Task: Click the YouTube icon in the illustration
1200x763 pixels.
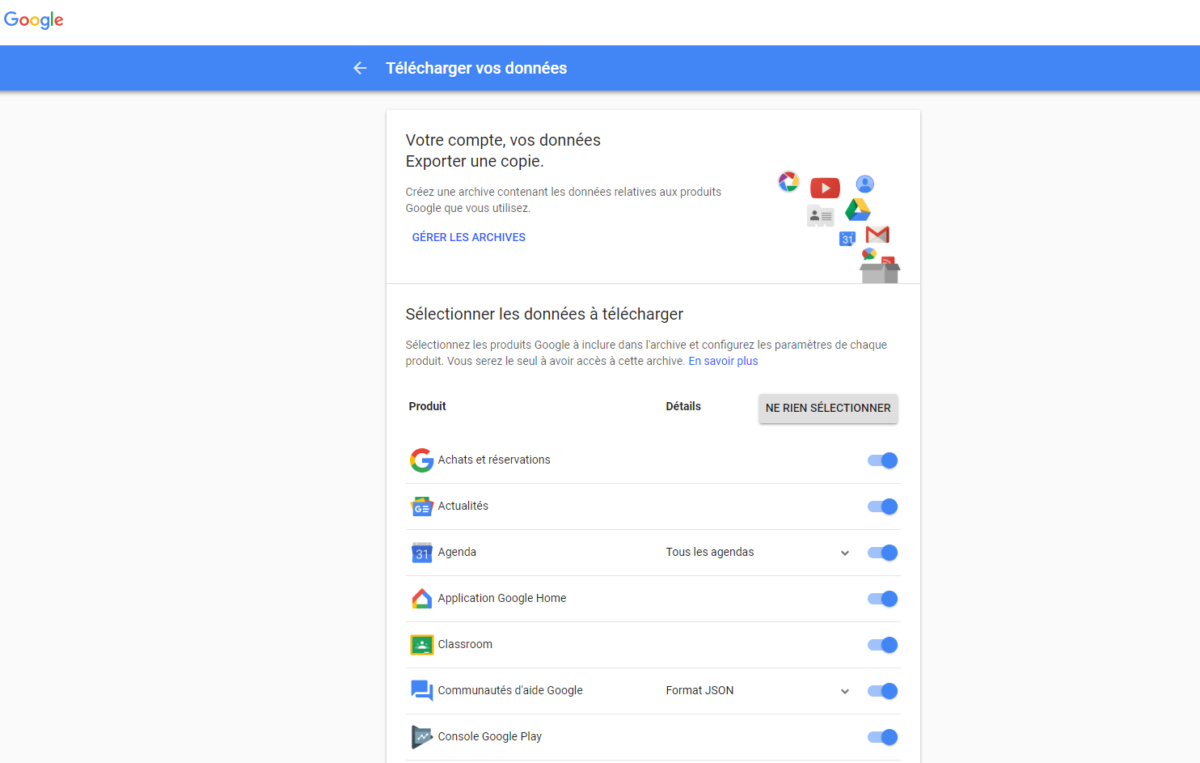Action: 825,188
